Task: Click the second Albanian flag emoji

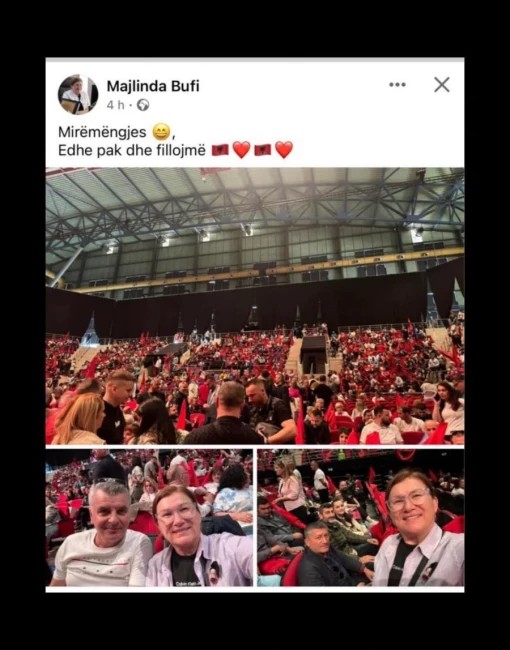Action: 262,150
